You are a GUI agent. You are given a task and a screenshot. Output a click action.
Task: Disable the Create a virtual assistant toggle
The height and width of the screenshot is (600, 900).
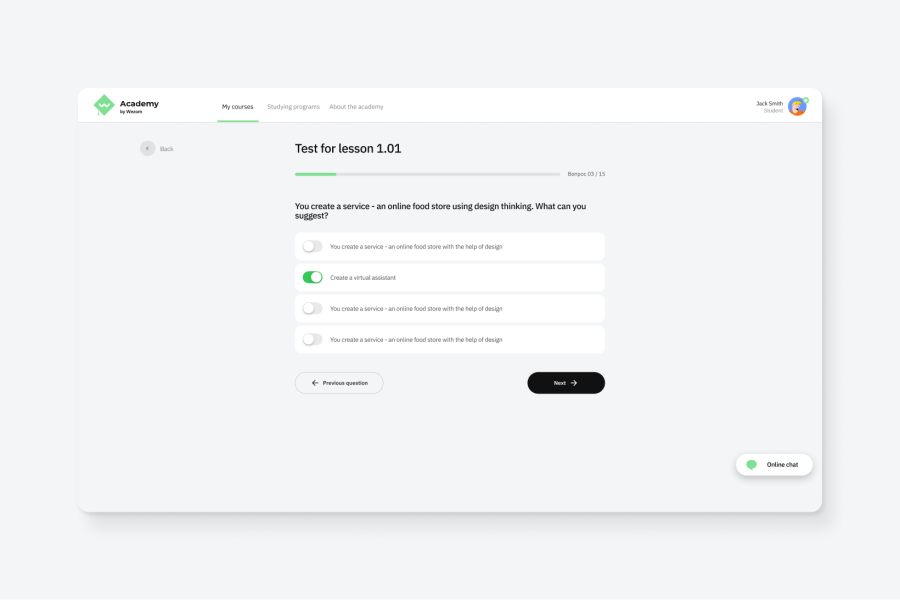312,277
